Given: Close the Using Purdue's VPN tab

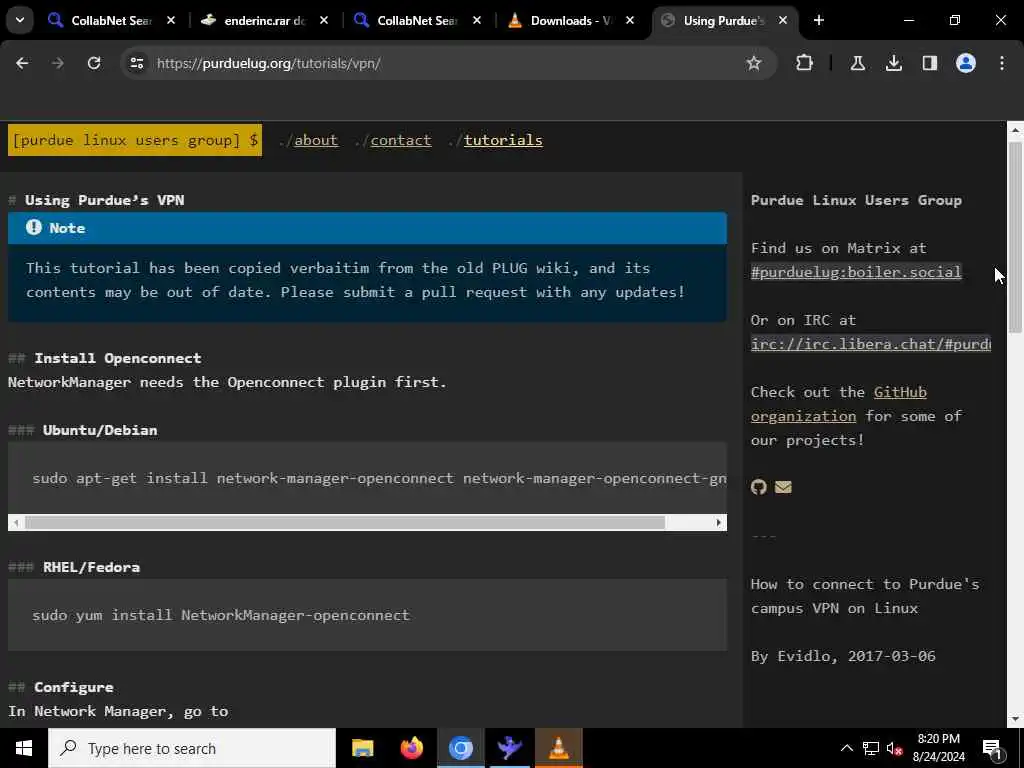Looking at the screenshot, I should (x=782, y=20).
